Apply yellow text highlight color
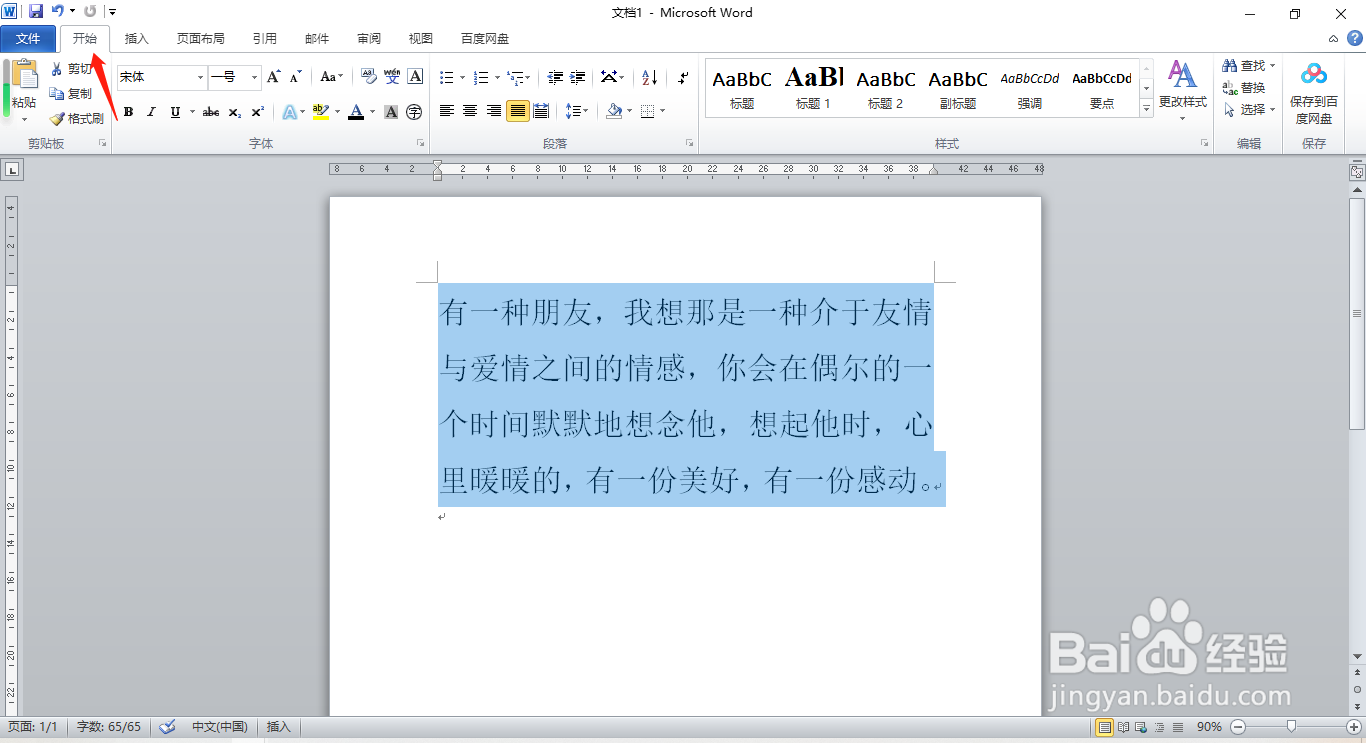This screenshot has height=743, width=1366. [320, 112]
